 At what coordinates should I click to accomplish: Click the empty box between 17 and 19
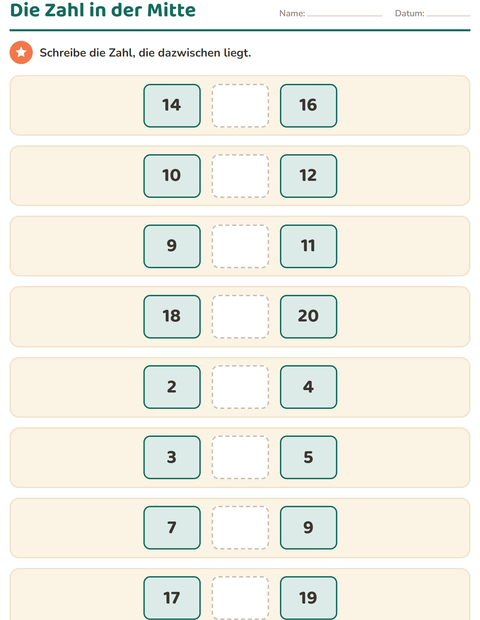click(240, 598)
